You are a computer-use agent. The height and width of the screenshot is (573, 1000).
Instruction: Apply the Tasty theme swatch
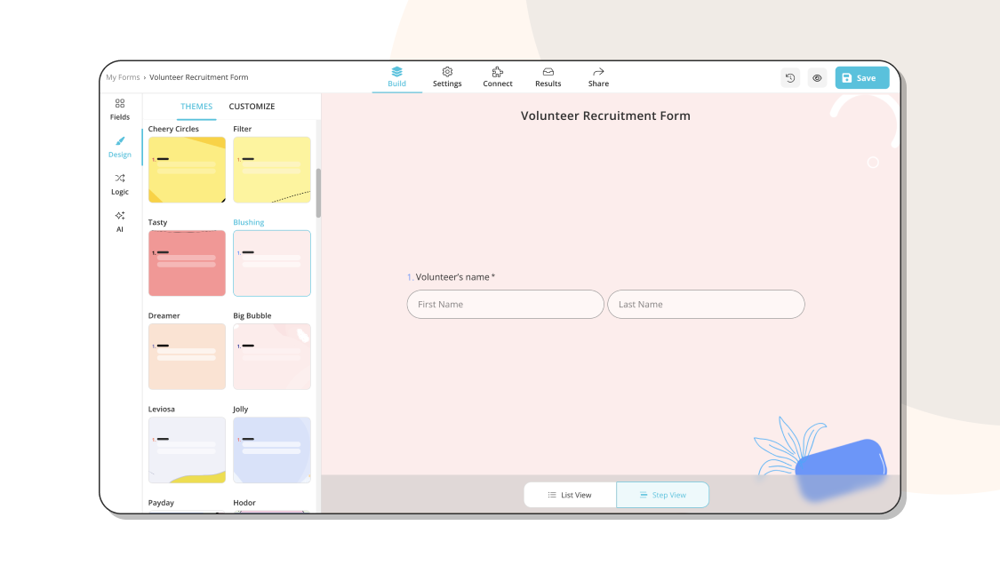click(187, 263)
